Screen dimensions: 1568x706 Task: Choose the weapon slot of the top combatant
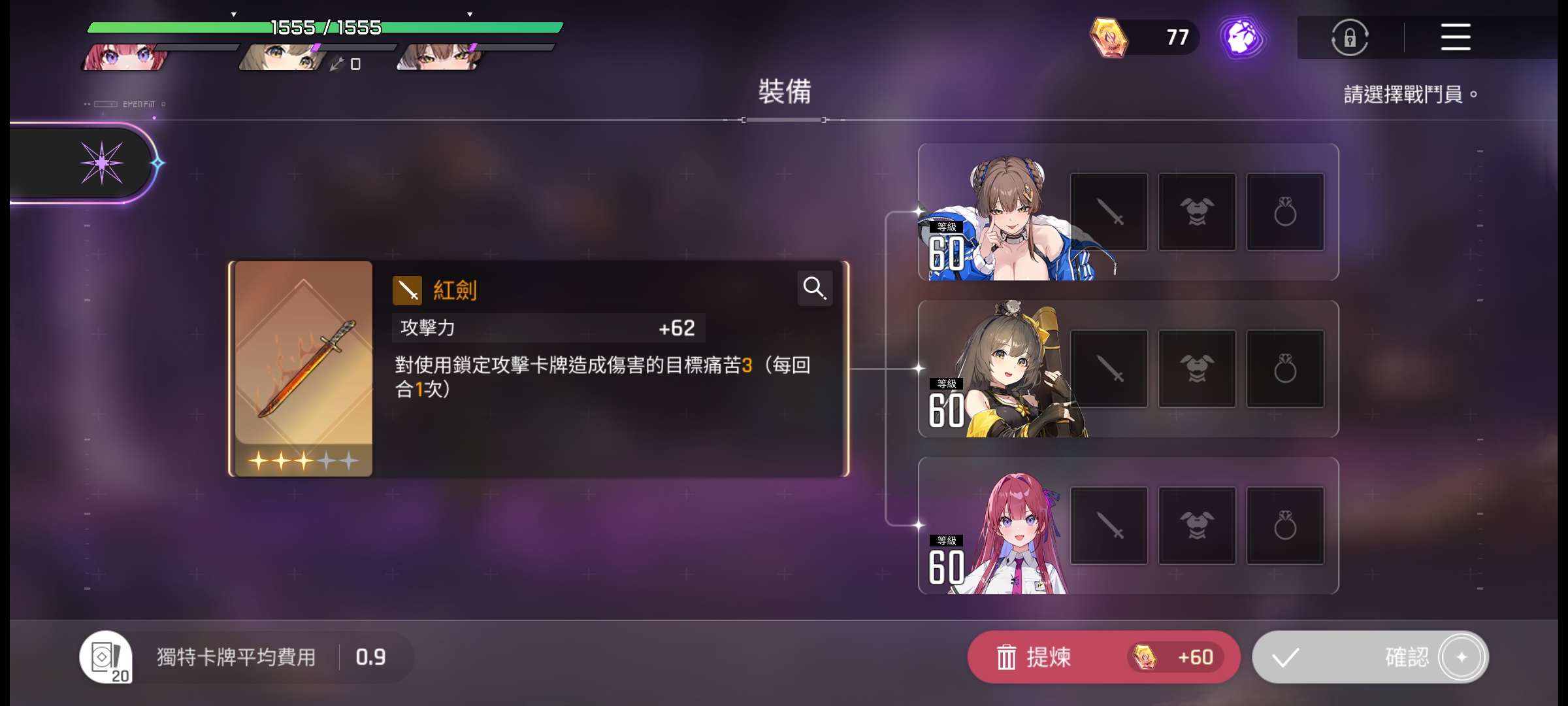(x=1109, y=212)
